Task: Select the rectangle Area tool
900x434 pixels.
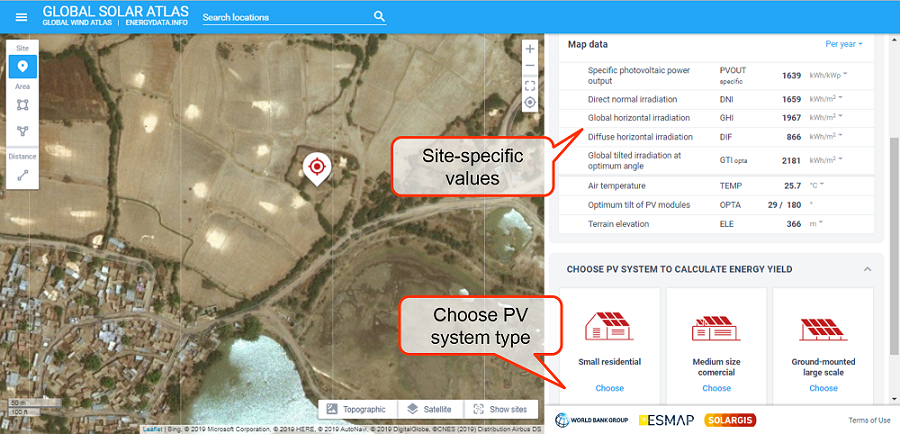Action: click(22, 105)
